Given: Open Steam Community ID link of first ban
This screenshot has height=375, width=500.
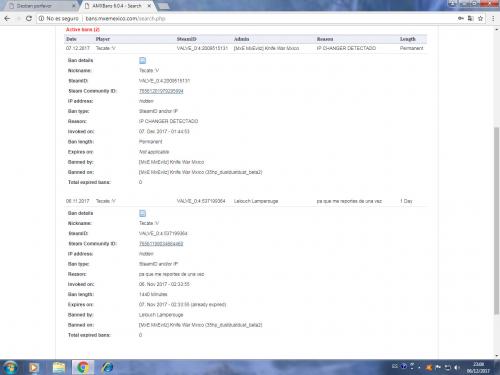Looking at the screenshot, I should [161, 91].
